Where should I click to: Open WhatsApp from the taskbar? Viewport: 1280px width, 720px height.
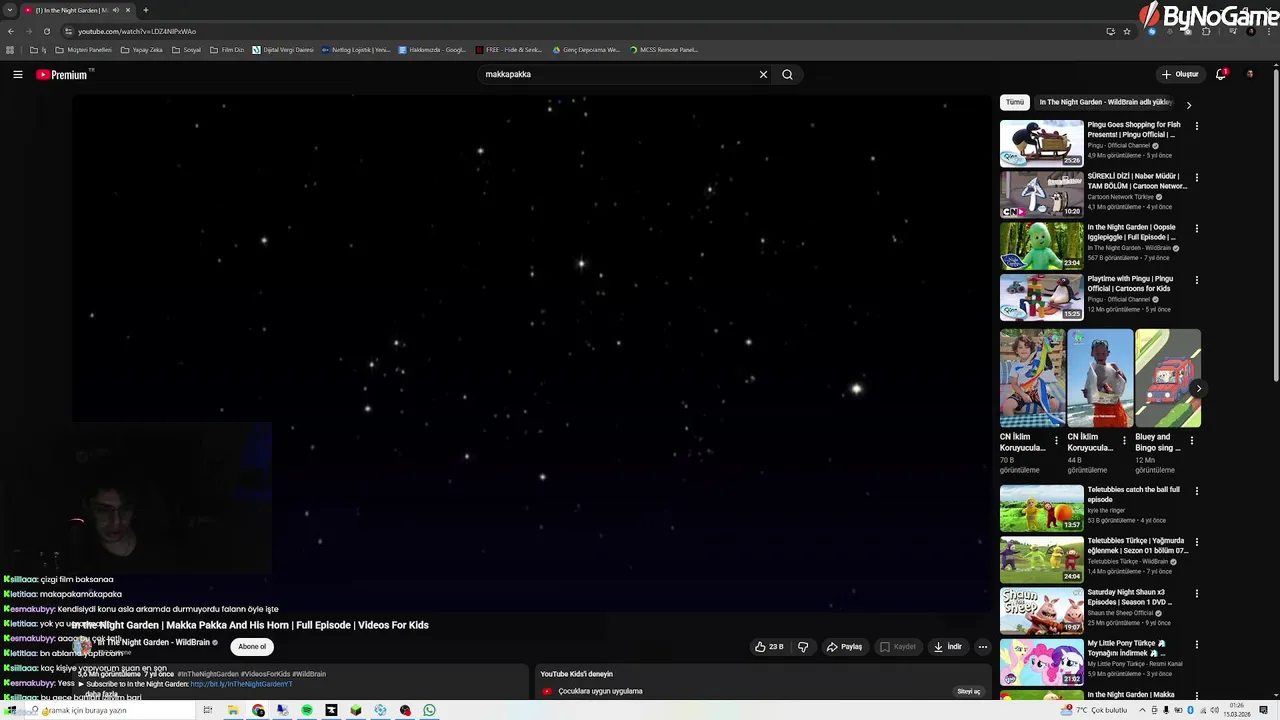click(429, 710)
